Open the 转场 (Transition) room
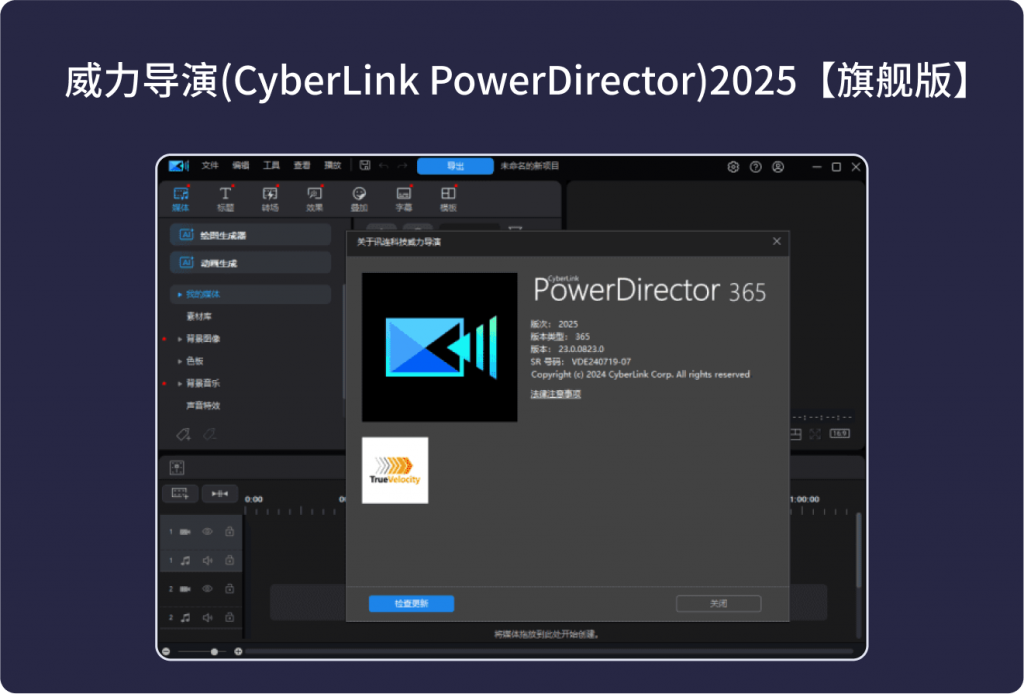This screenshot has width=1024, height=694. pyautogui.click(x=270, y=199)
